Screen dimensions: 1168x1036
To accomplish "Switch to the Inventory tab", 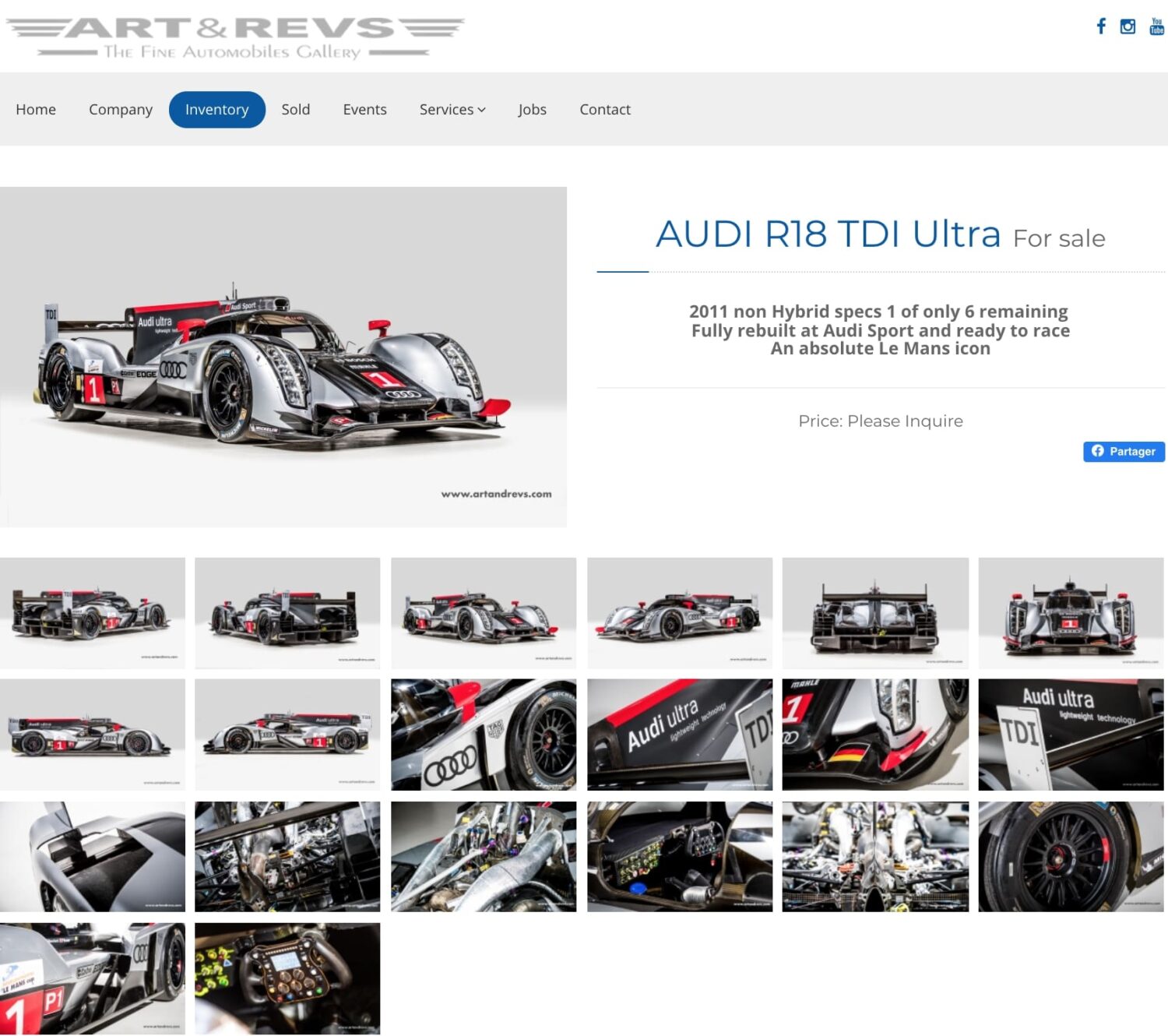I will pos(217,109).
